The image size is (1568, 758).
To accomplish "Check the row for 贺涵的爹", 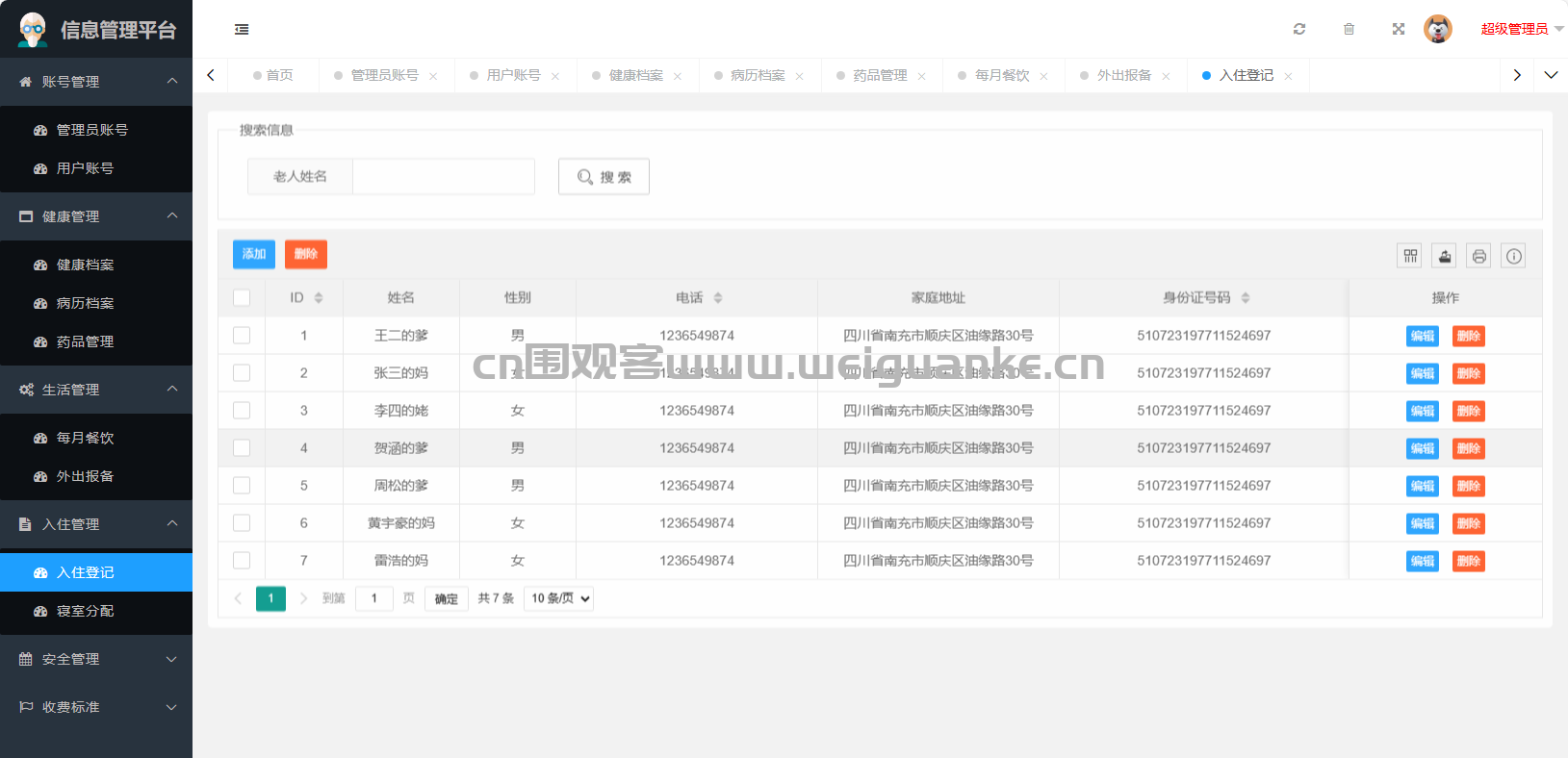I will pyautogui.click(x=242, y=448).
